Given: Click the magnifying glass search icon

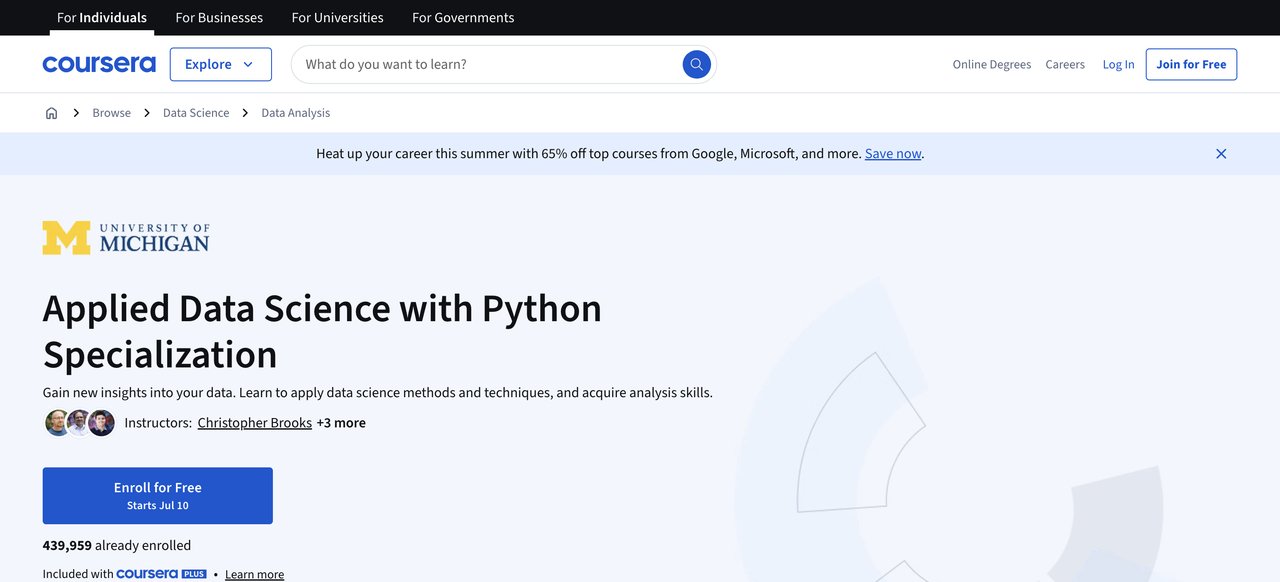Looking at the screenshot, I should pos(697,64).
